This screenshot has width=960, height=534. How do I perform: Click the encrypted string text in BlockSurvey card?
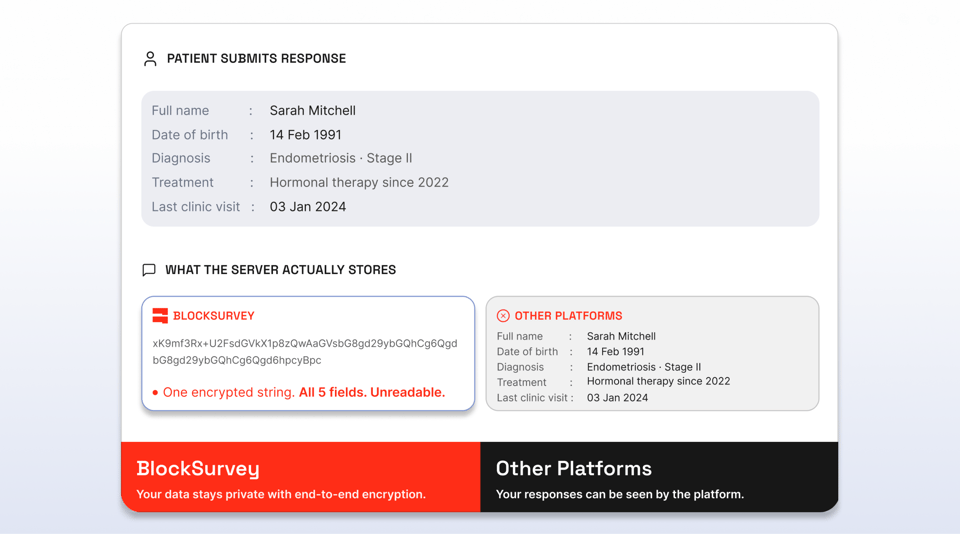click(305, 352)
